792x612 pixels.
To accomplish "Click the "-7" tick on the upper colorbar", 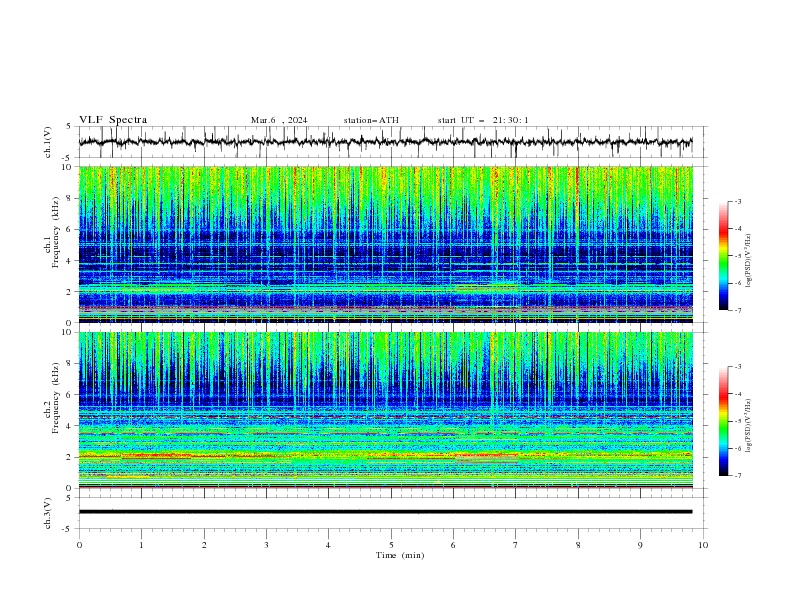I will click(x=737, y=310).
